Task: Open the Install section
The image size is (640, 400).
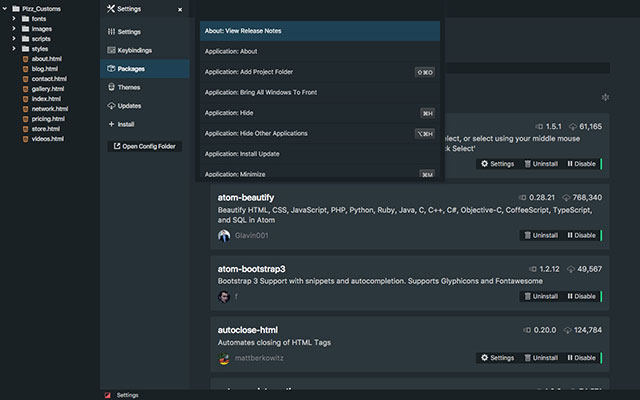Action: pyautogui.click(x=144, y=124)
